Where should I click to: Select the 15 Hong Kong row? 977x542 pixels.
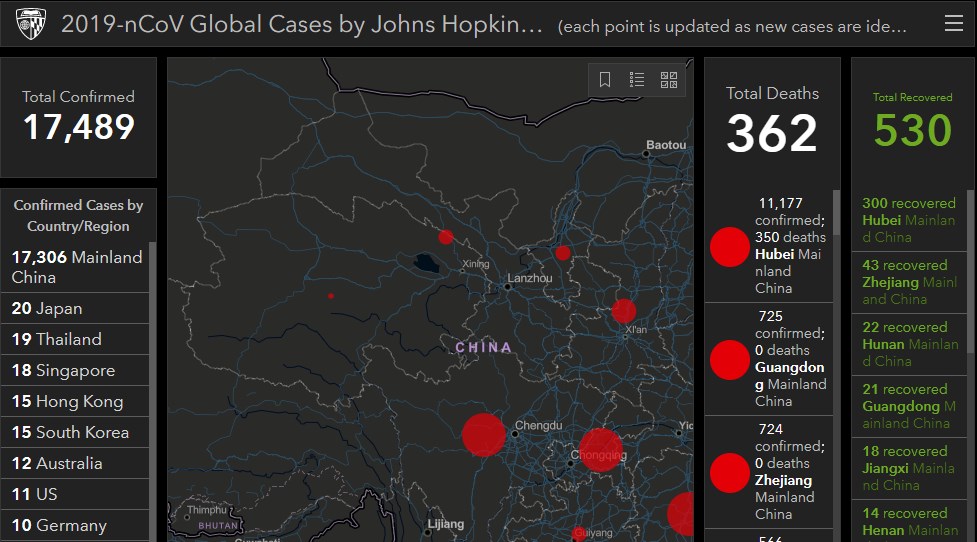coord(75,401)
